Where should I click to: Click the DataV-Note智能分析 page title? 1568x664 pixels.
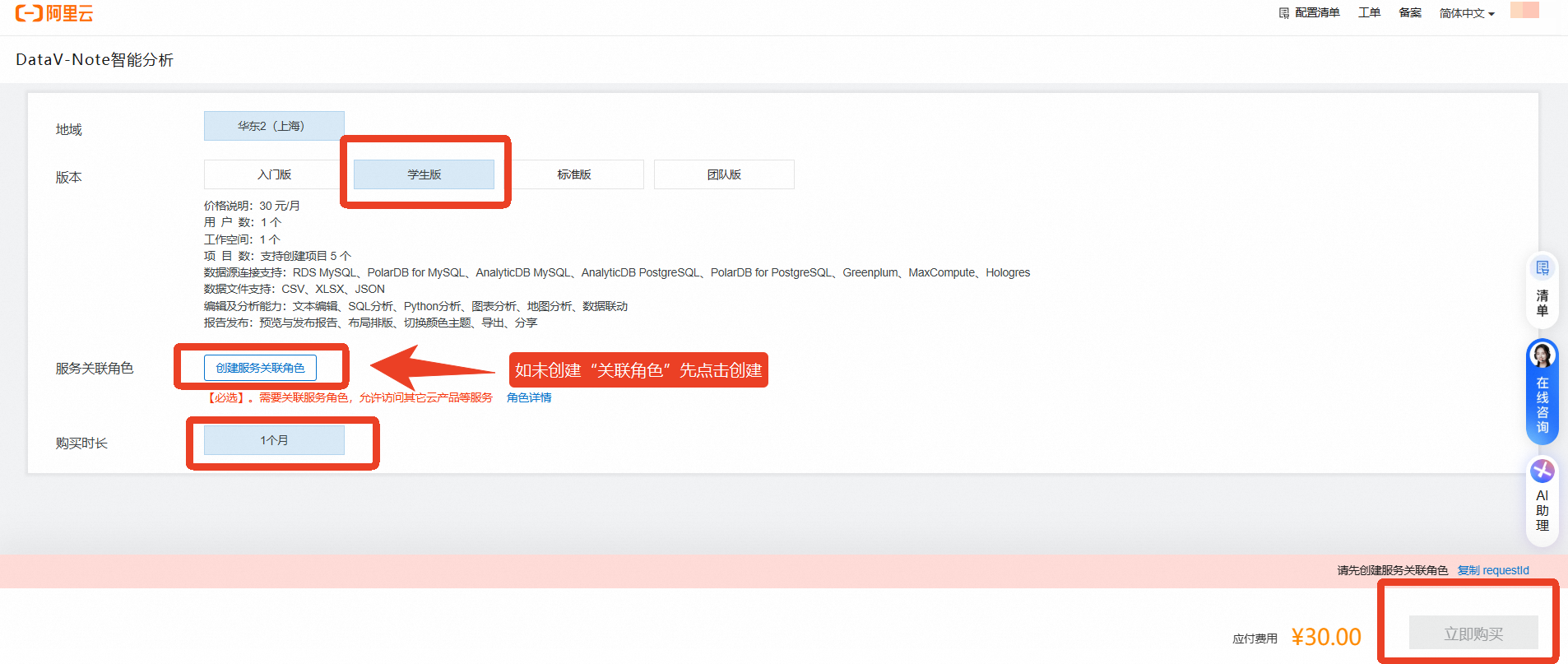pyautogui.click(x=95, y=59)
